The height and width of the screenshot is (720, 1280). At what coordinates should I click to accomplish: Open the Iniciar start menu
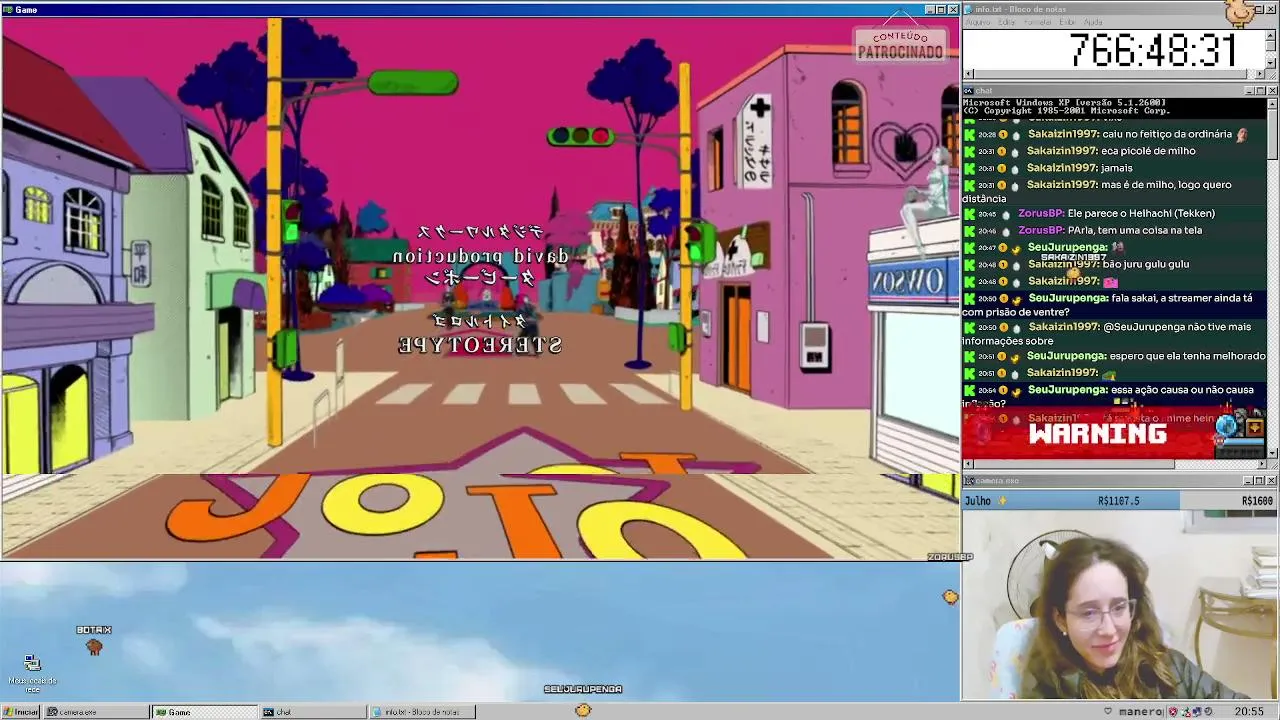point(21,712)
